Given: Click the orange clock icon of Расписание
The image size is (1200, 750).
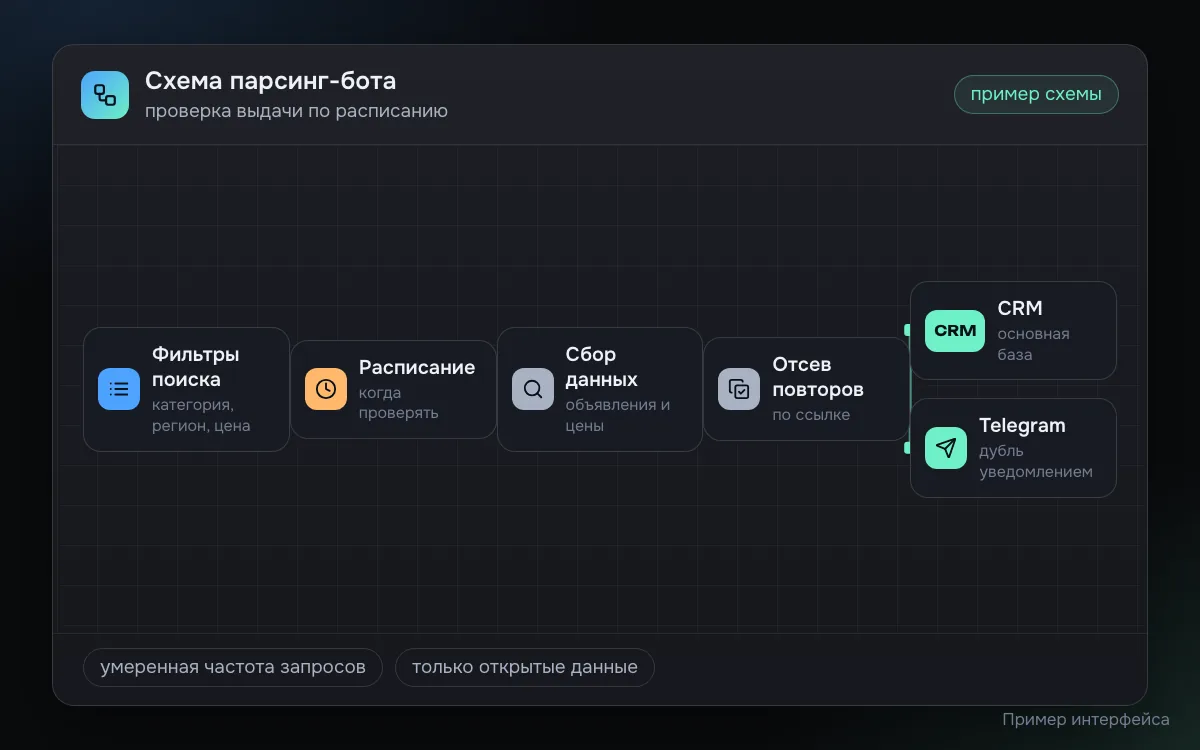Looking at the screenshot, I should pyautogui.click(x=326, y=389).
